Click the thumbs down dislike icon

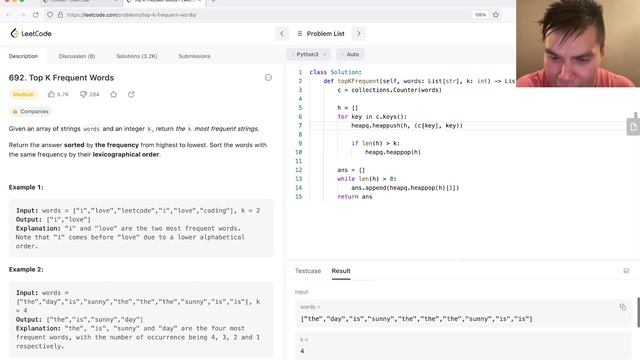83,94
